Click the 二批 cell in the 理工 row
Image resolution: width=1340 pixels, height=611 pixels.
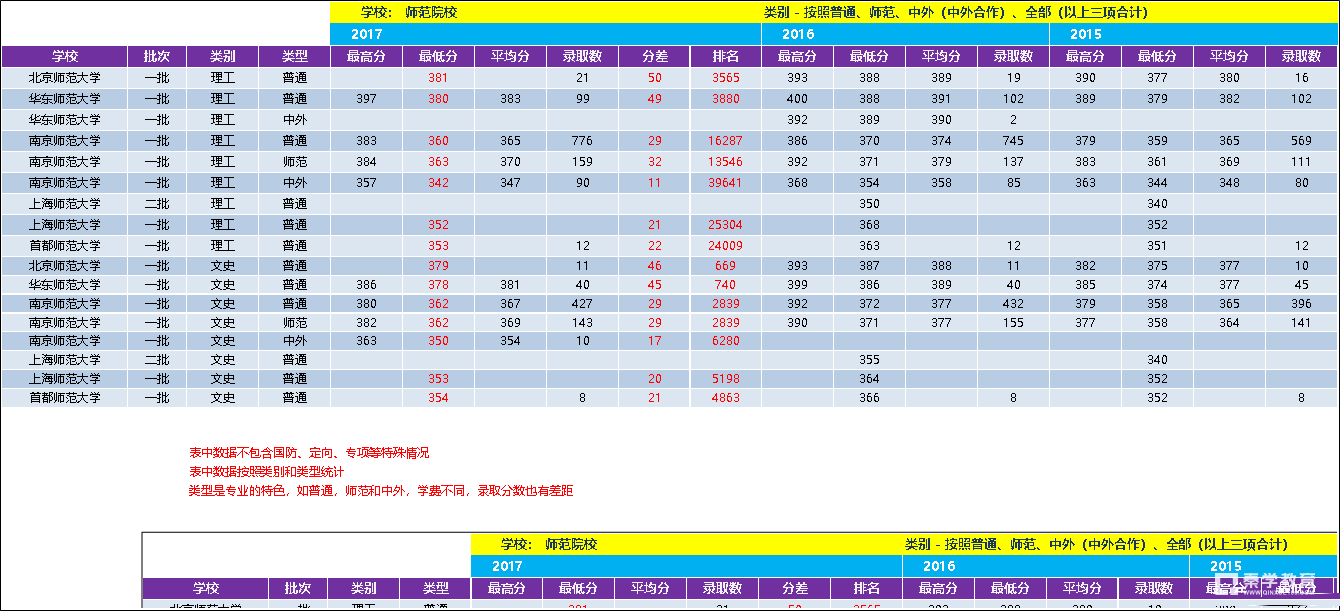[x=157, y=204]
